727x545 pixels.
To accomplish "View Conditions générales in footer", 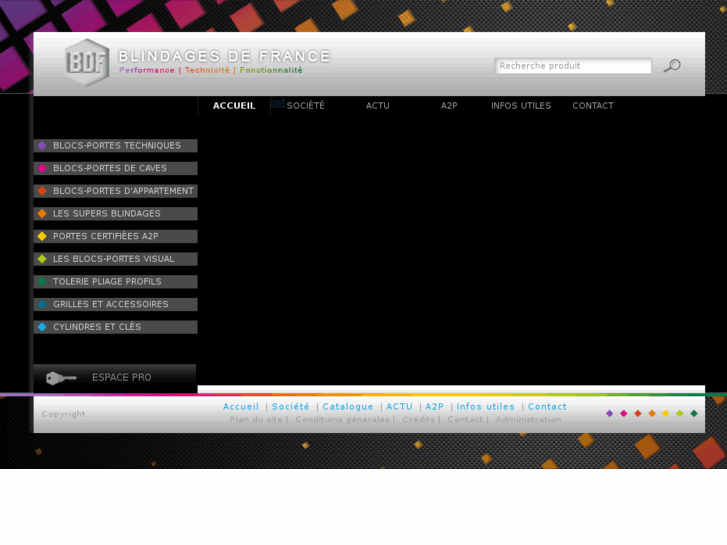I will (x=342, y=420).
